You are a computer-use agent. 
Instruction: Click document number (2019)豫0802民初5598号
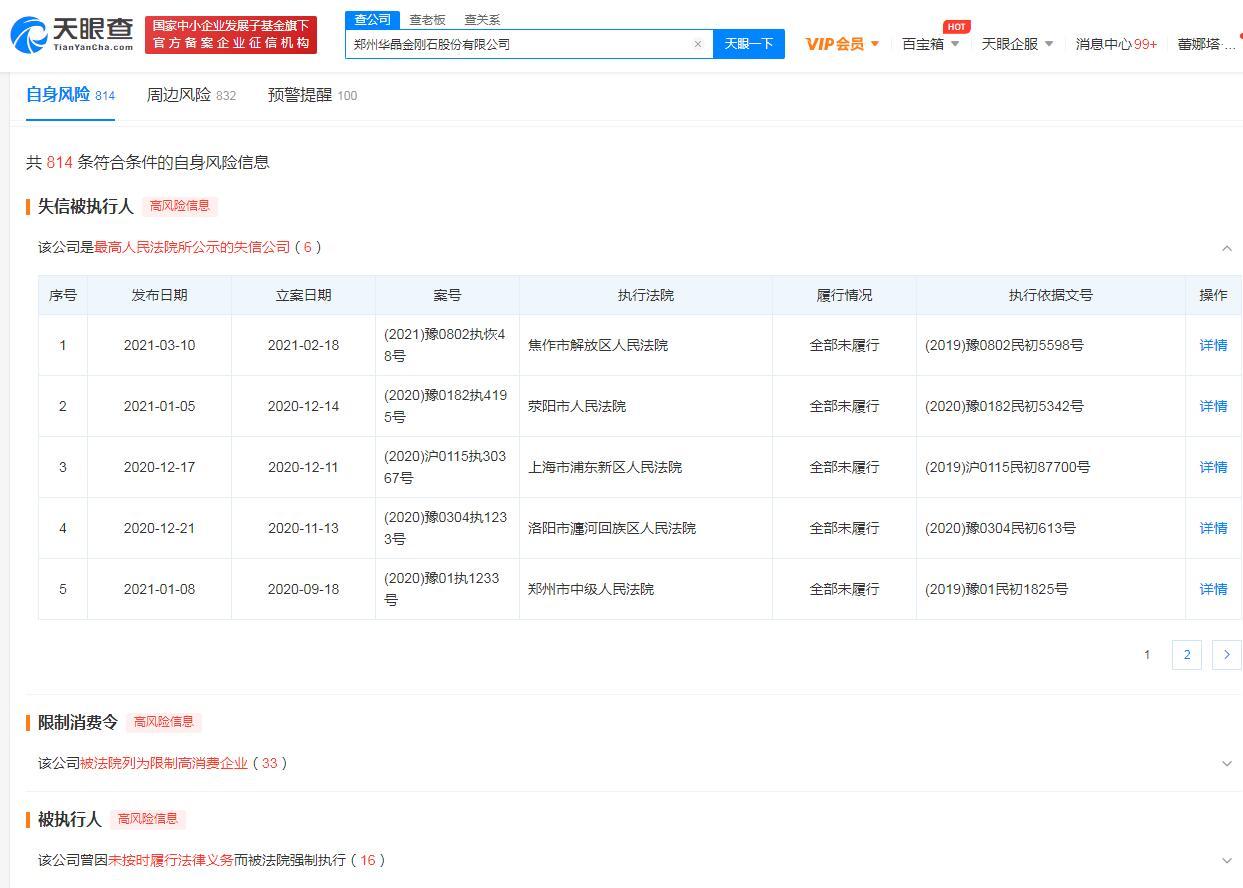[x=1004, y=345]
